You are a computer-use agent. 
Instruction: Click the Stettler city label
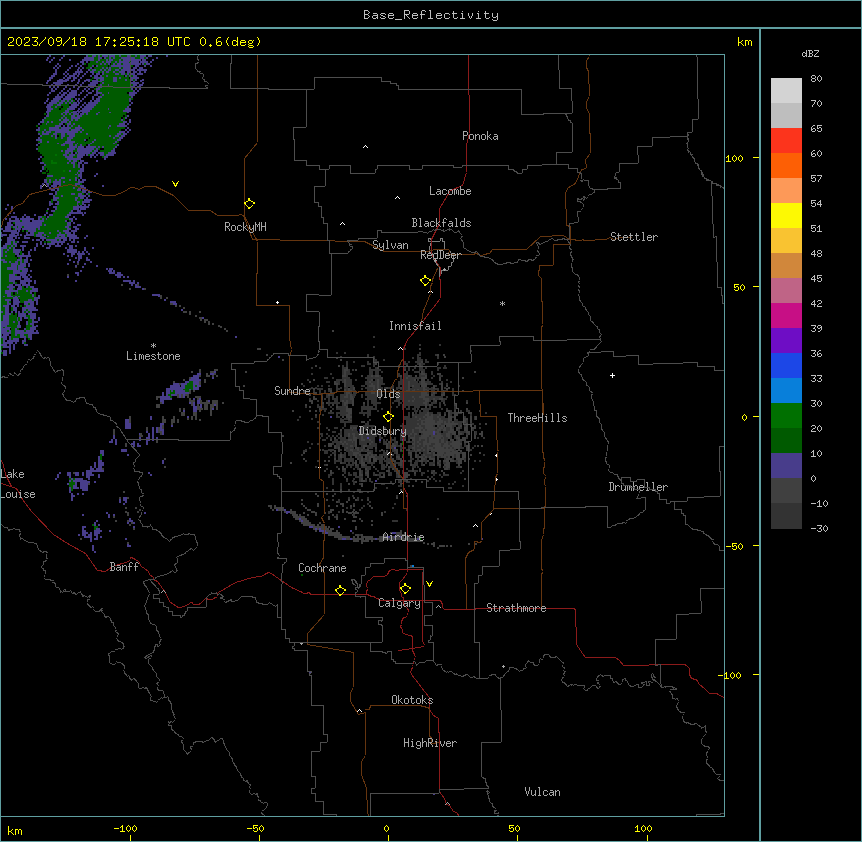click(634, 237)
